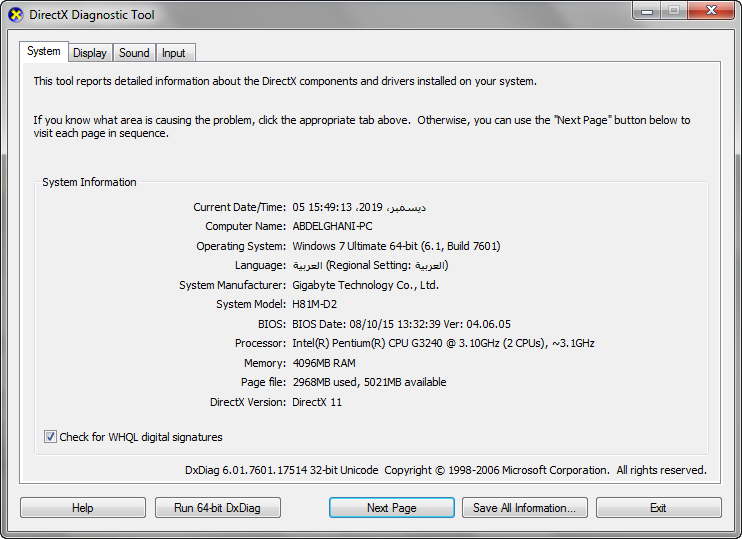Click the Language label
The height and width of the screenshot is (539, 742).
pos(260,265)
